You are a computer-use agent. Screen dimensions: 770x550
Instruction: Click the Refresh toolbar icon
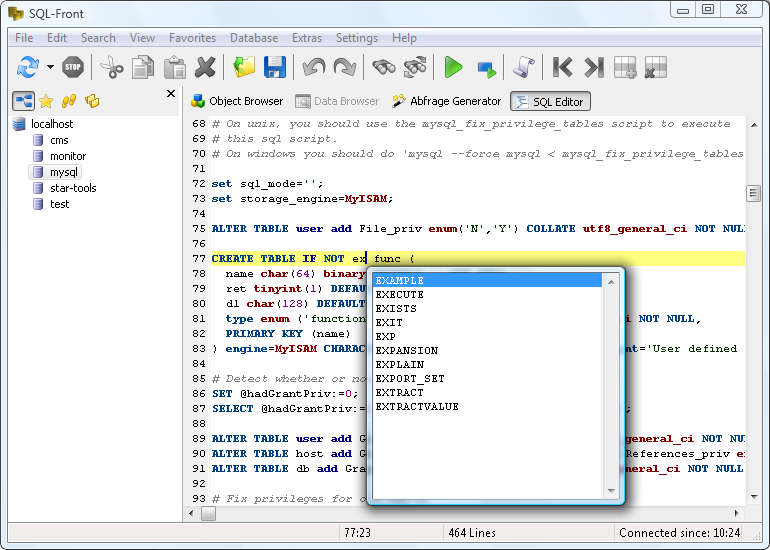tap(28, 67)
